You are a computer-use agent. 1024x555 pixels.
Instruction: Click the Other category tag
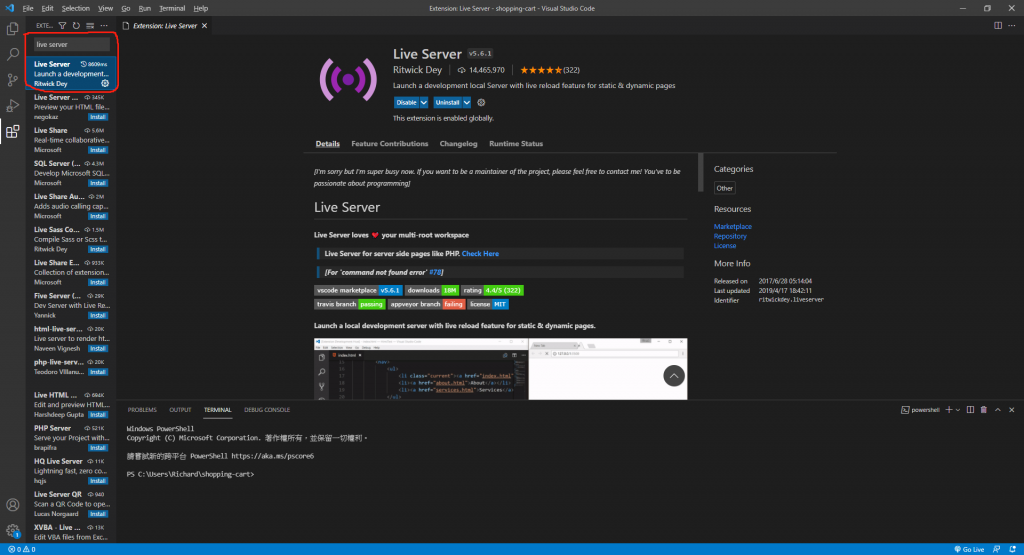point(724,188)
